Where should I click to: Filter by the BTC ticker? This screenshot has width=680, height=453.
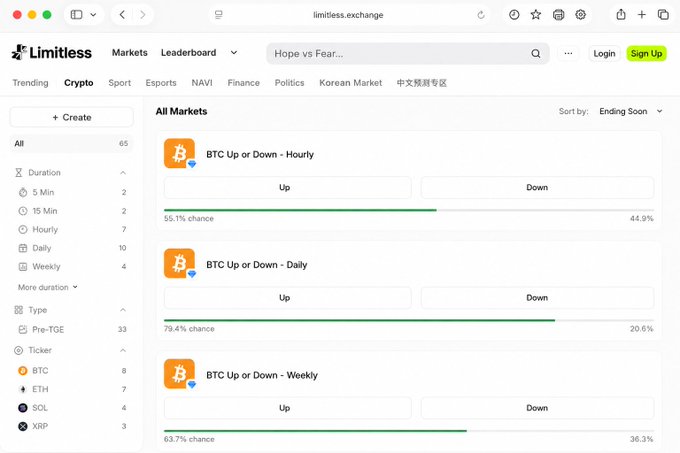pos(72,371)
